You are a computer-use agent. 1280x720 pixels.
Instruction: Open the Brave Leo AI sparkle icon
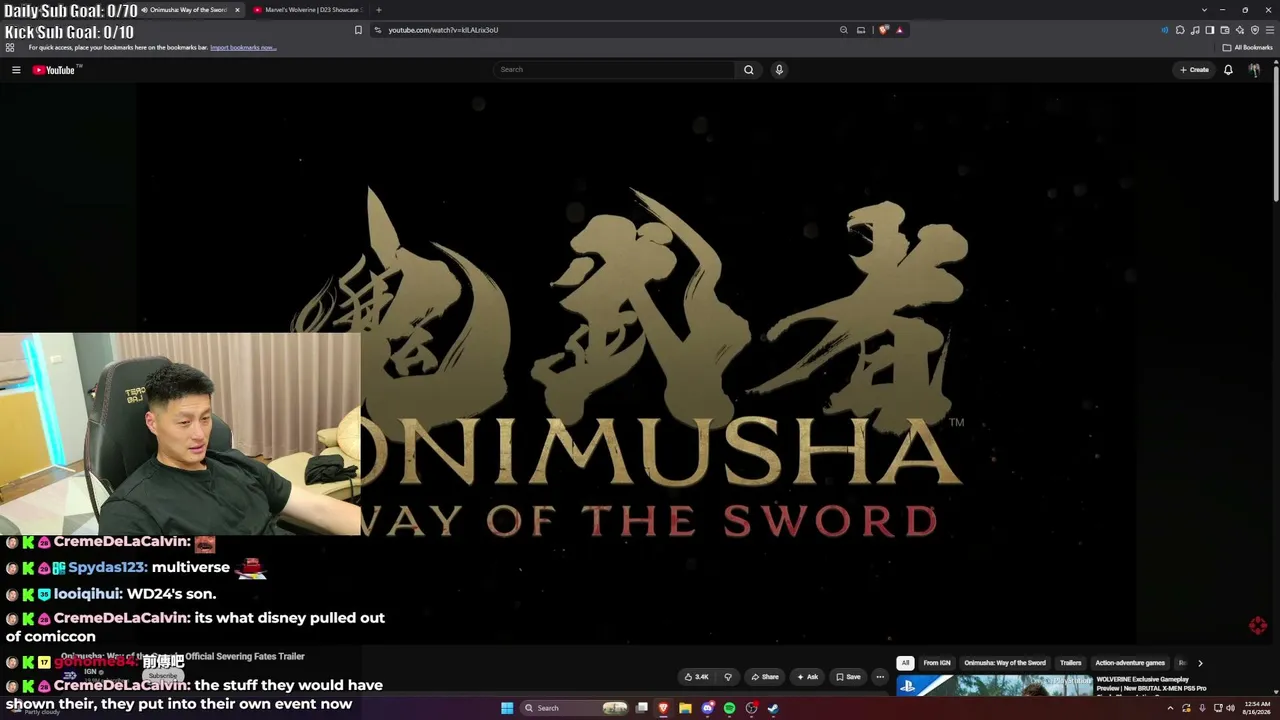click(1240, 30)
